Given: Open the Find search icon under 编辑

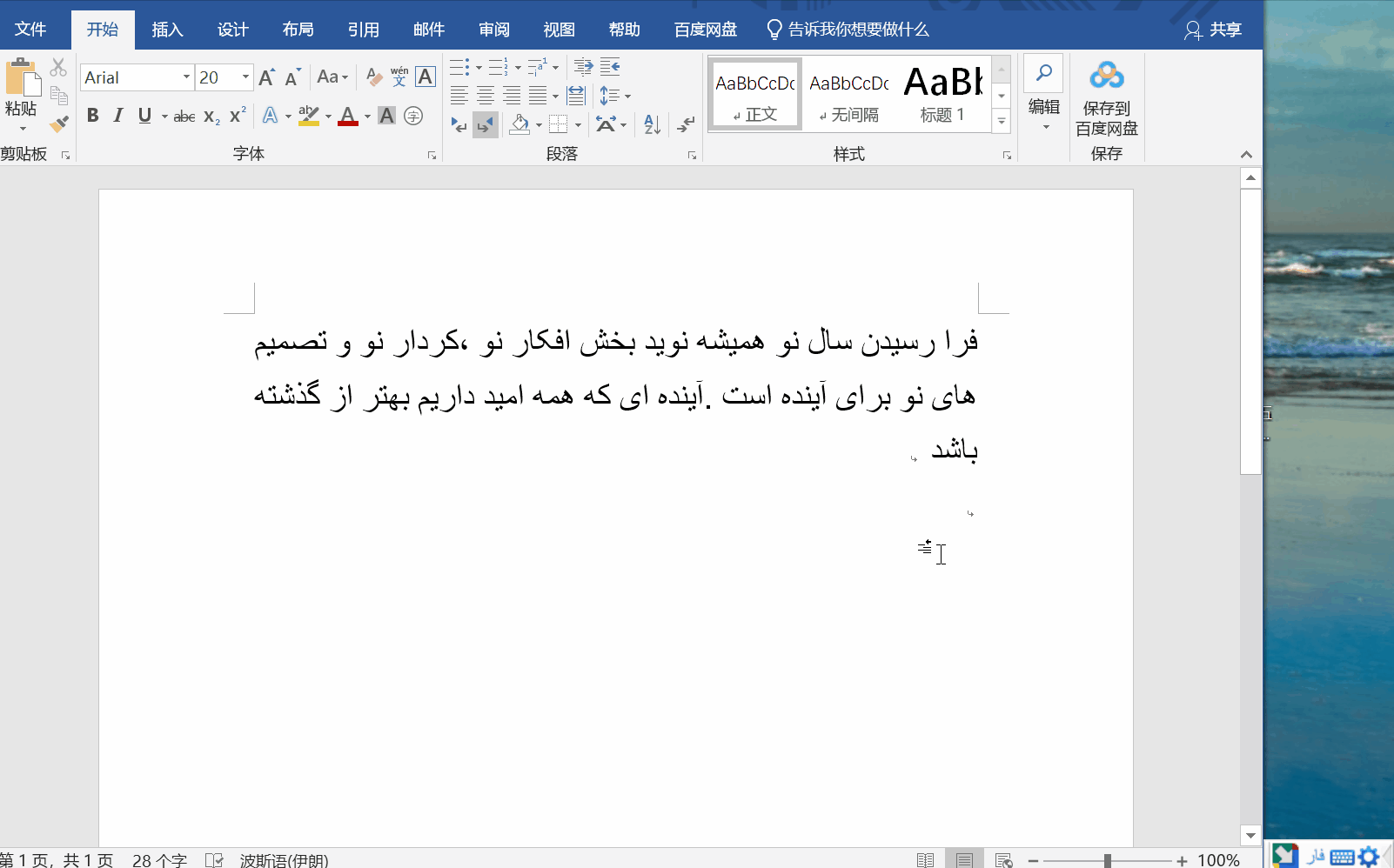Looking at the screenshot, I should [1043, 74].
